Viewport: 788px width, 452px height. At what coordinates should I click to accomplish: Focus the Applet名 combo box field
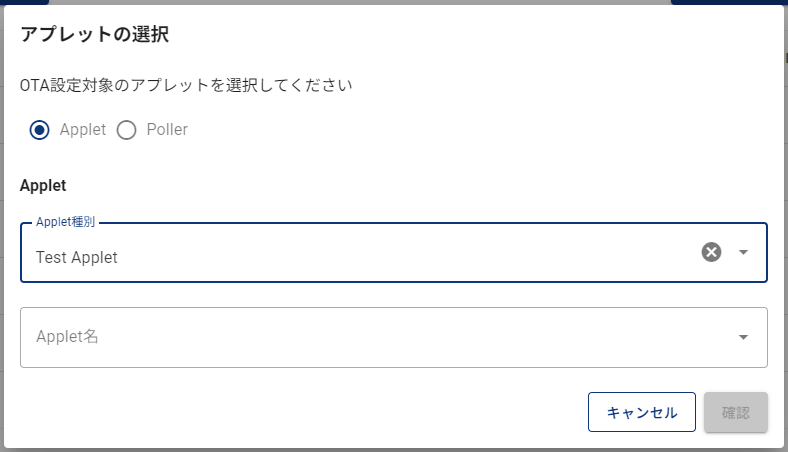click(393, 337)
